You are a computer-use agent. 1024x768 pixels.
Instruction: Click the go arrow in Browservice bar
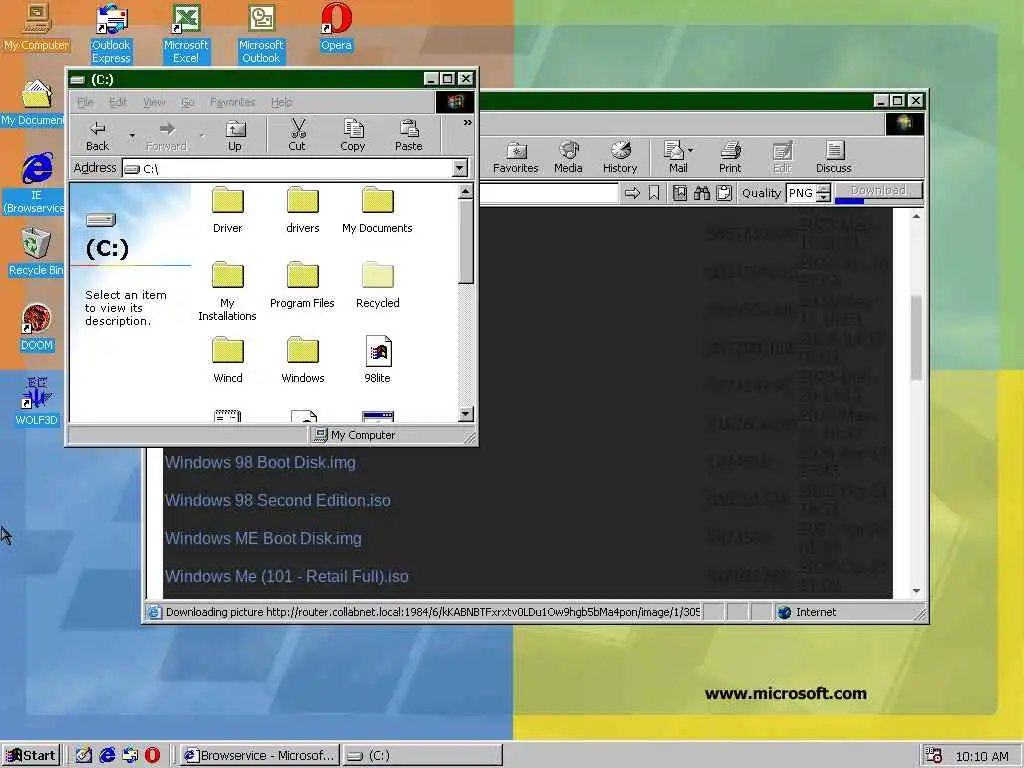632,193
